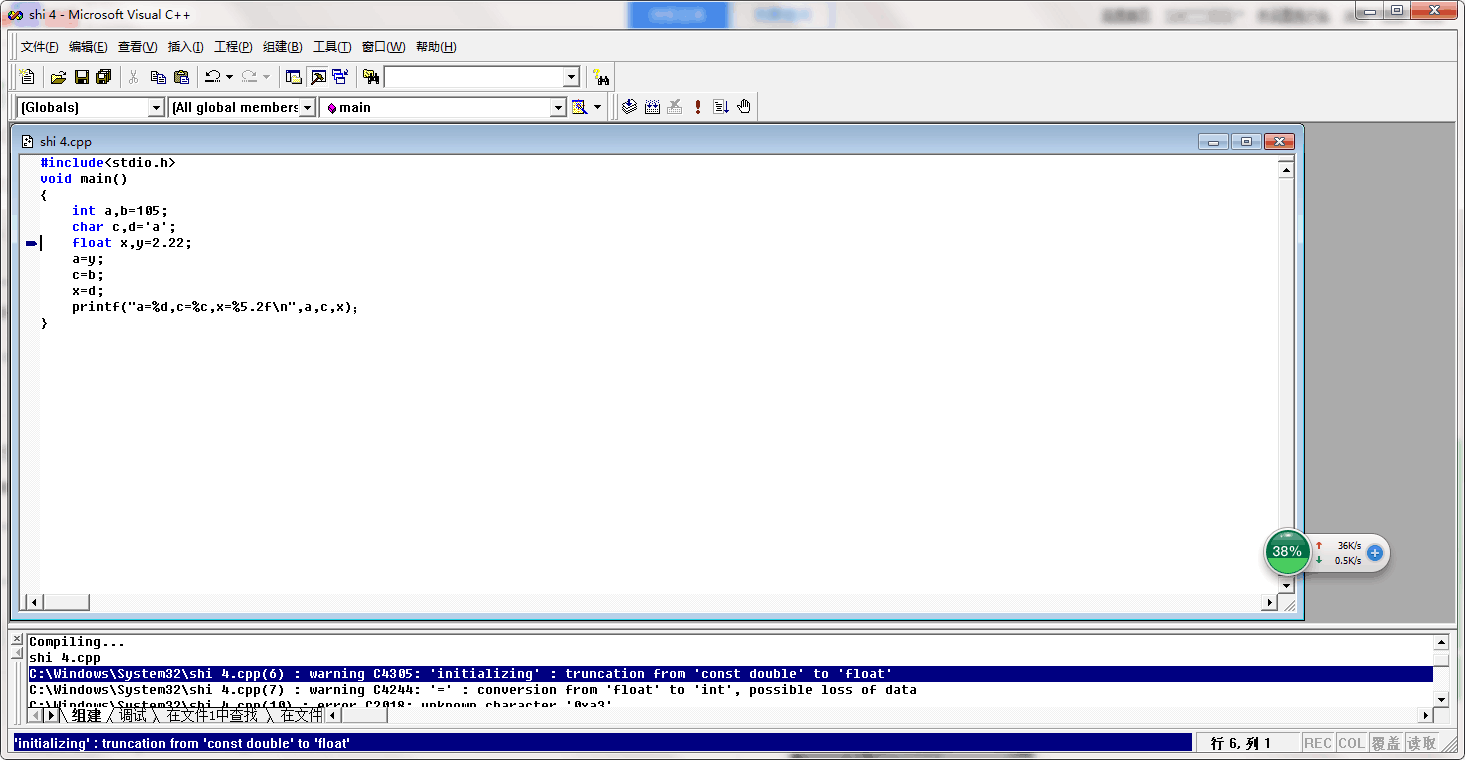The height and width of the screenshot is (760, 1465).
Task: Click the Find in Files binoculars icon
Action: point(371,77)
